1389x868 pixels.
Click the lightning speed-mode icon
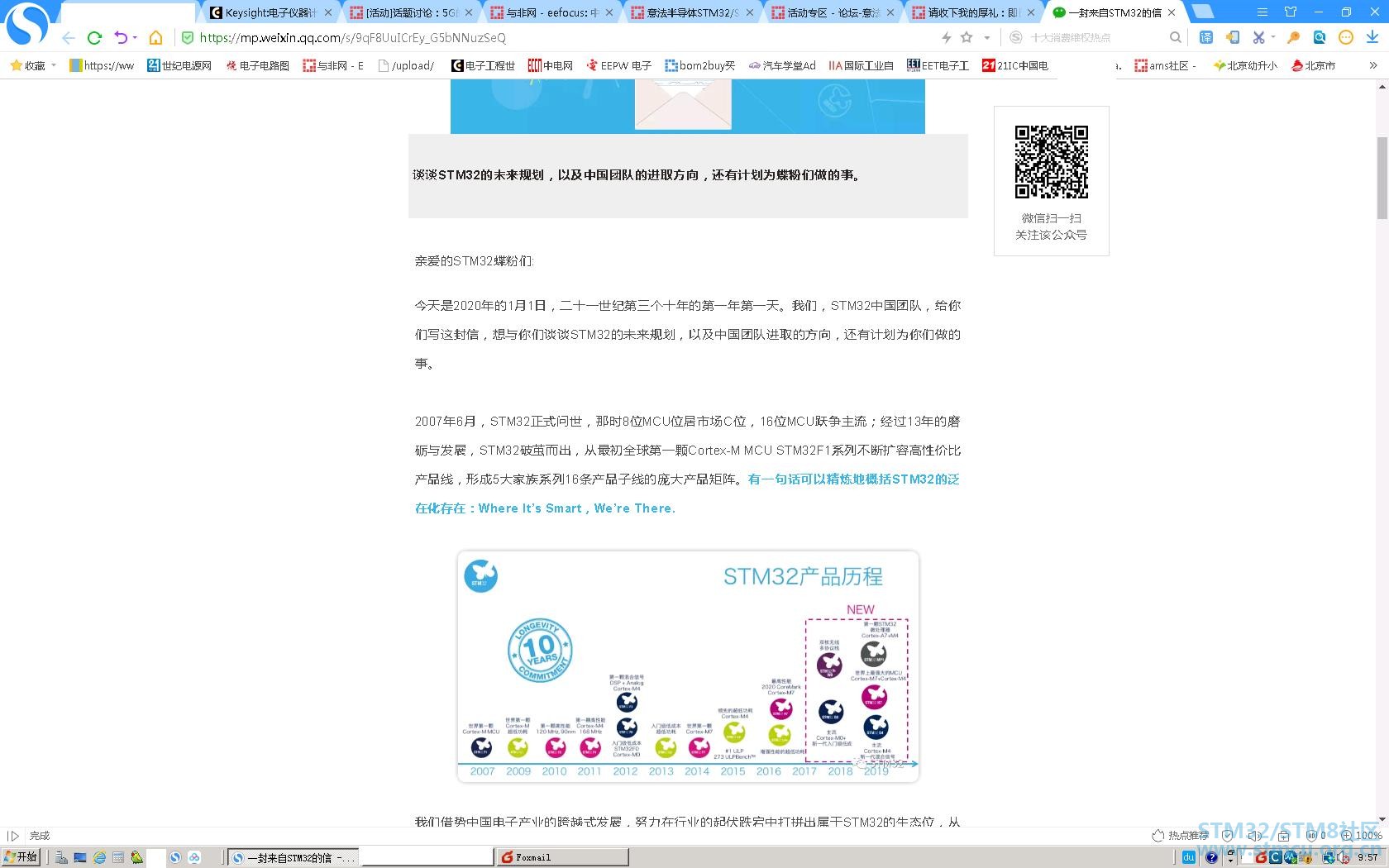pyautogui.click(x=947, y=37)
